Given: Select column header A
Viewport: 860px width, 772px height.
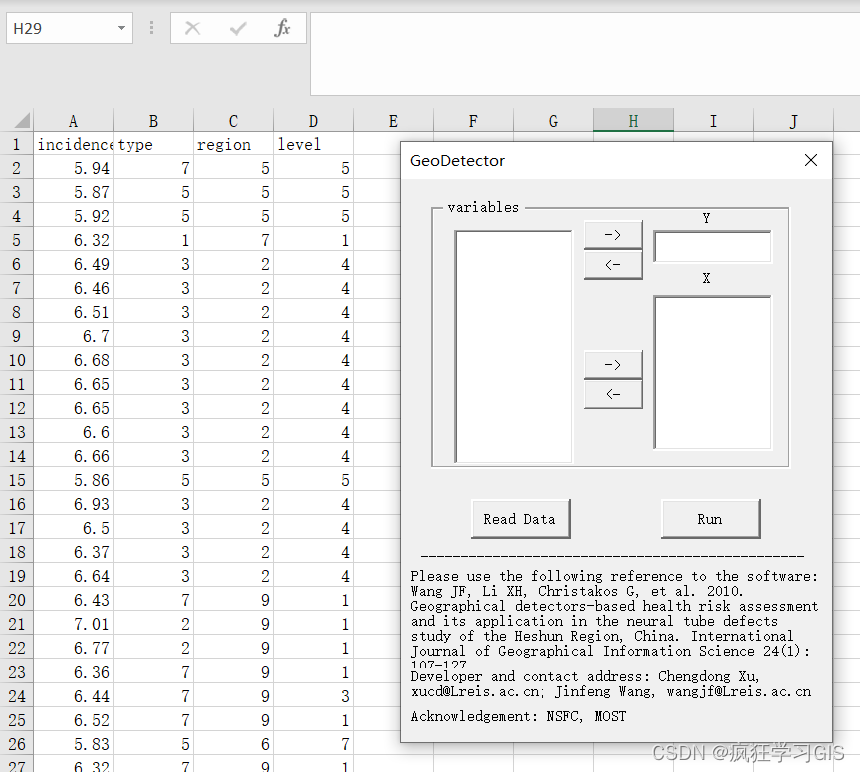Looking at the screenshot, I should pos(73,121).
